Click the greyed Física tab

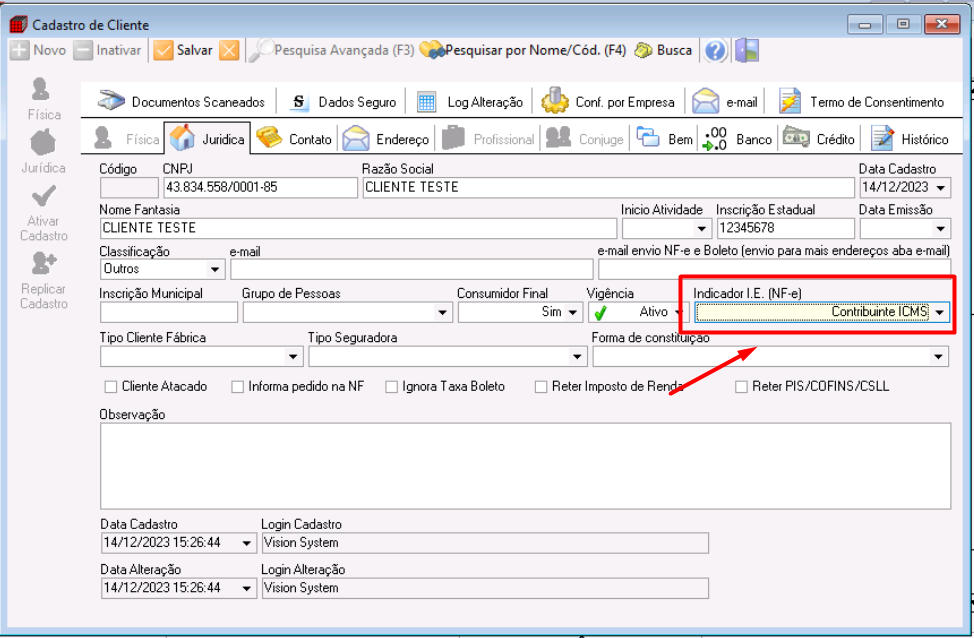pyautogui.click(x=127, y=139)
